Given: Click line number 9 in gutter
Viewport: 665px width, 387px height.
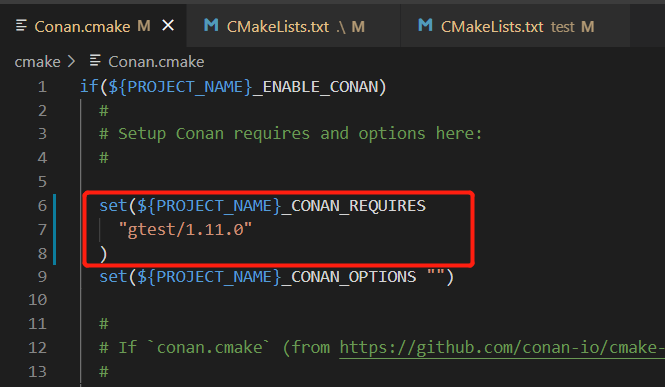Looking at the screenshot, I should tap(42, 277).
